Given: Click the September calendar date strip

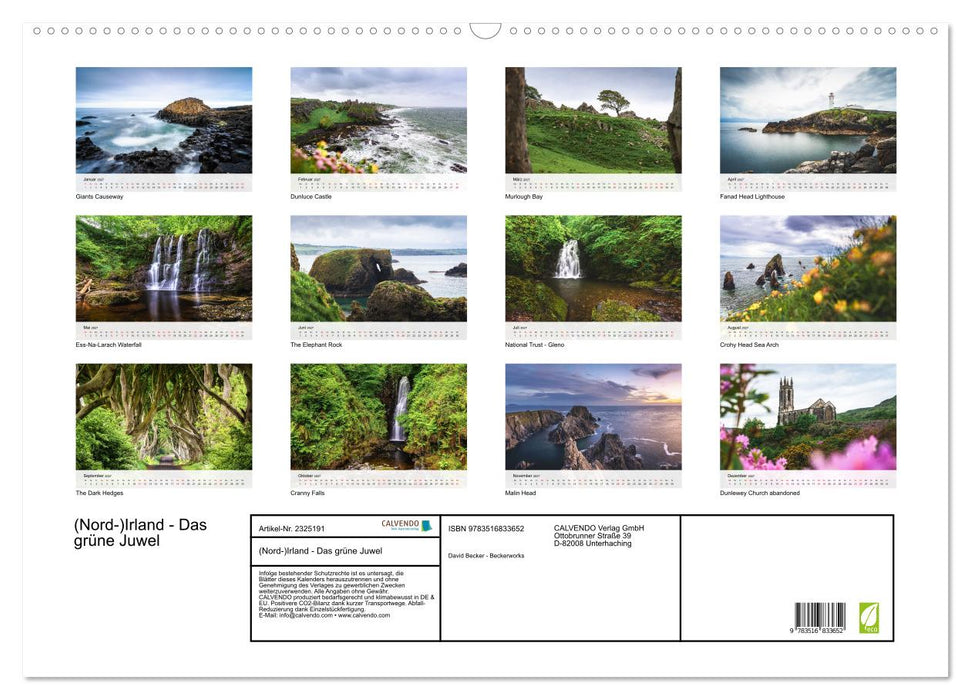Looking at the screenshot, I should (163, 479).
